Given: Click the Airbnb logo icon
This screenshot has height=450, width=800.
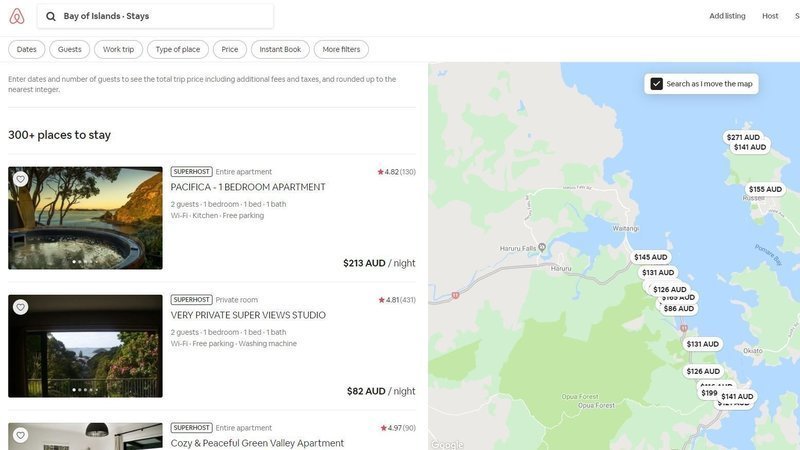Looking at the screenshot, I should click(16, 16).
